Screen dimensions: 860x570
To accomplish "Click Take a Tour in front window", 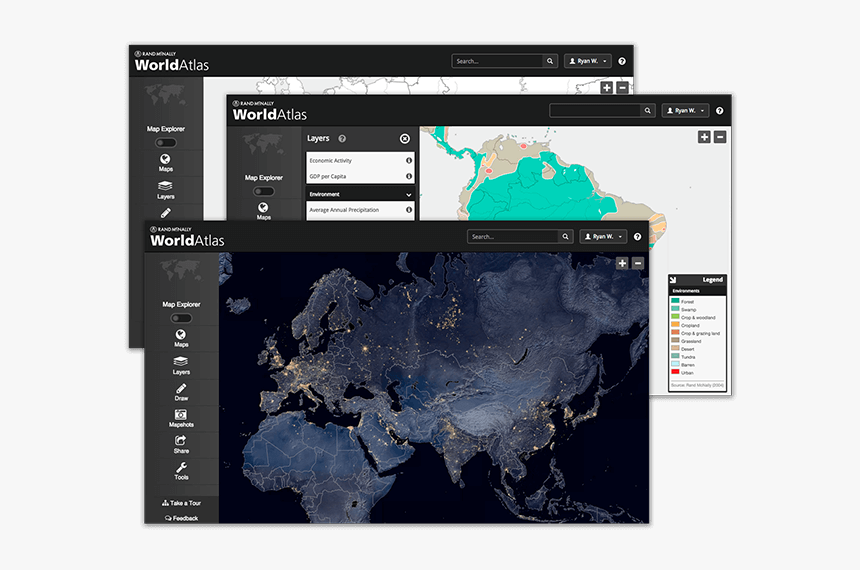I will pyautogui.click(x=182, y=503).
